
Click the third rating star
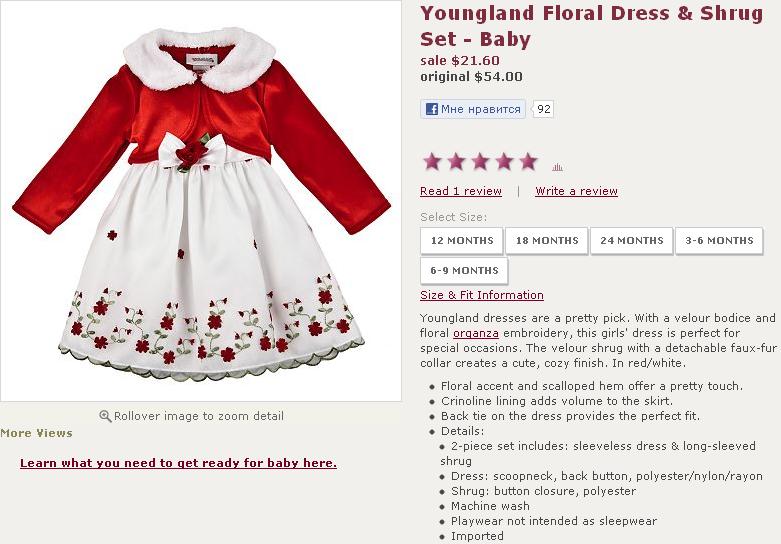pos(480,161)
